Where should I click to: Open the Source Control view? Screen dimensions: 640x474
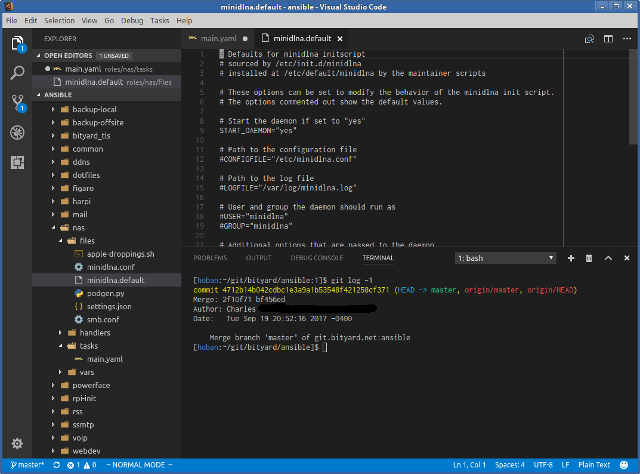tap(17, 102)
